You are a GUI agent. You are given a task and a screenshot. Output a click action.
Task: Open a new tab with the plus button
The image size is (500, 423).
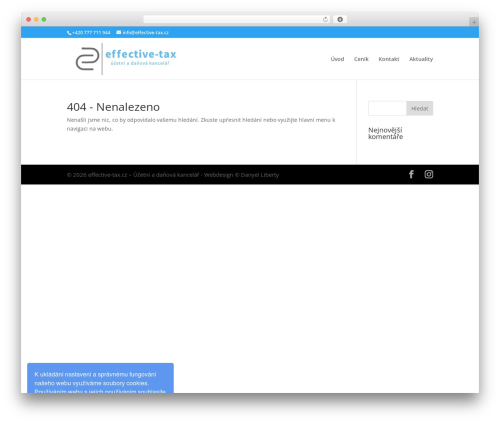474,22
